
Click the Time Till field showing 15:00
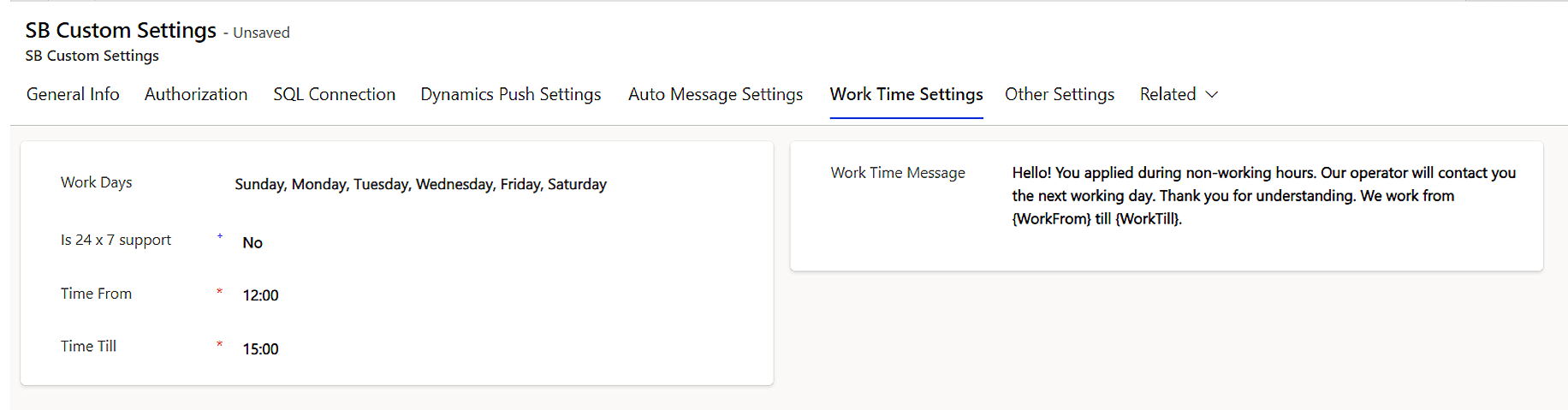point(261,349)
